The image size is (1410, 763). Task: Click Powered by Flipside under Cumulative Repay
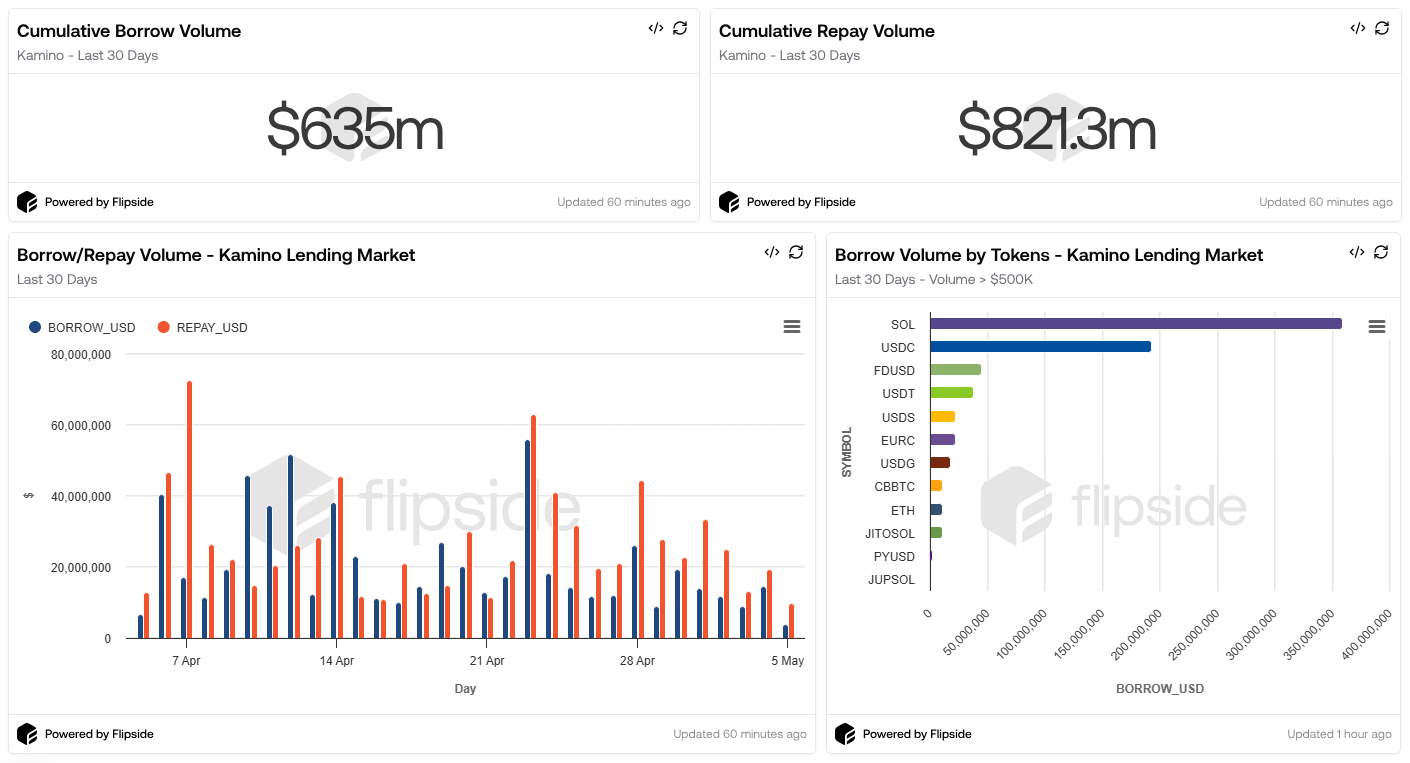coord(800,202)
